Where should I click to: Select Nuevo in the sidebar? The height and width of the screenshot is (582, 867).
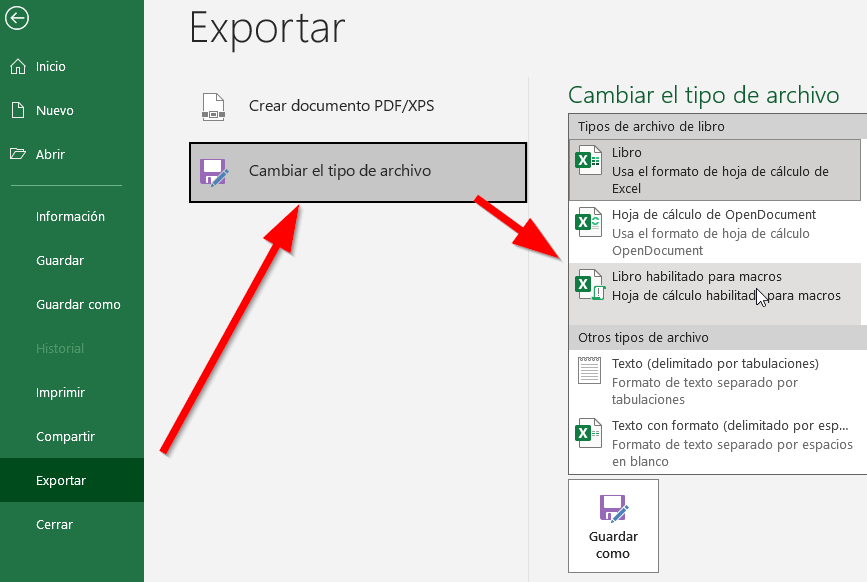click(x=50, y=110)
